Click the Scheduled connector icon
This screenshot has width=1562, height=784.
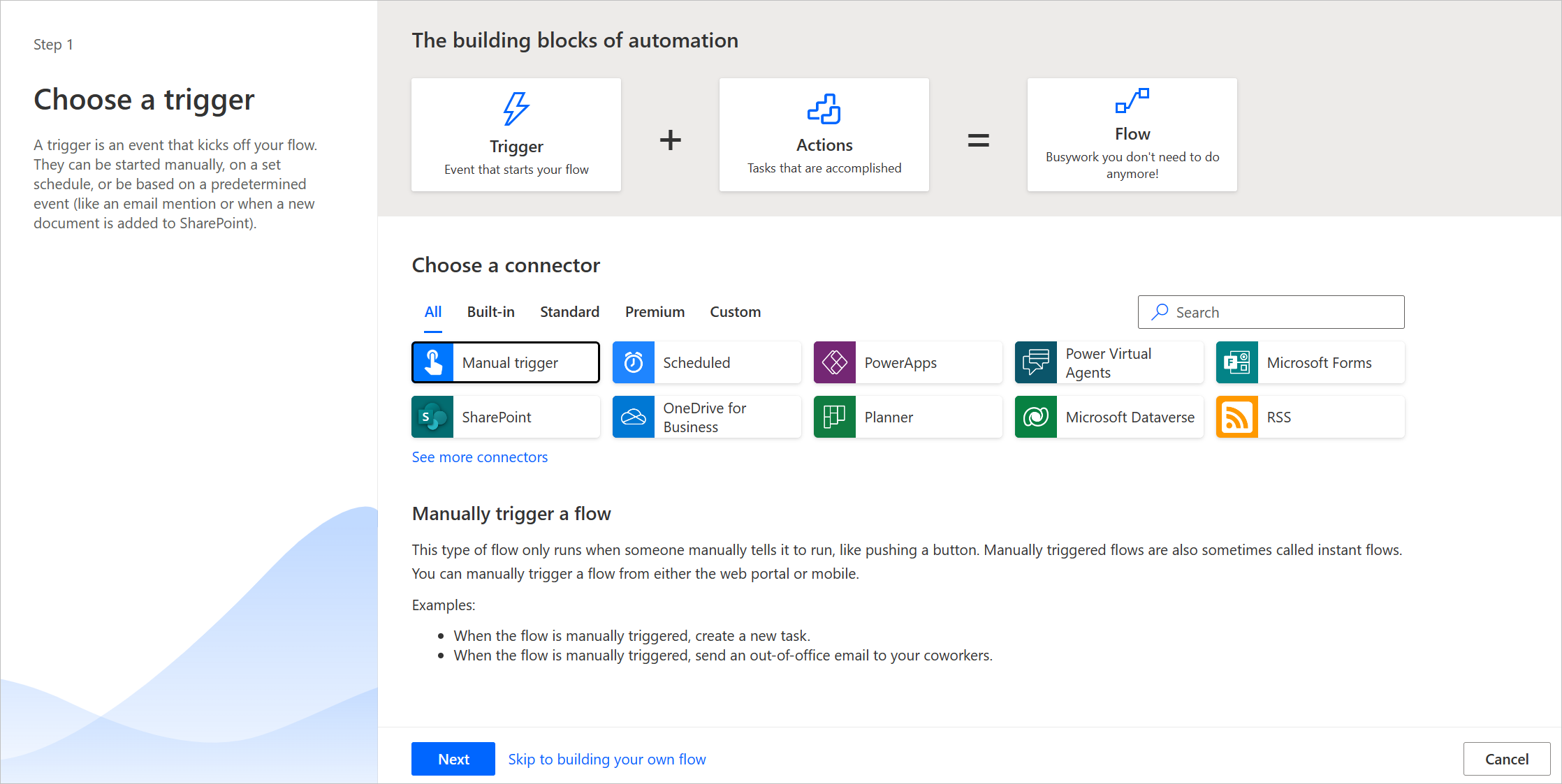pyautogui.click(x=633, y=362)
